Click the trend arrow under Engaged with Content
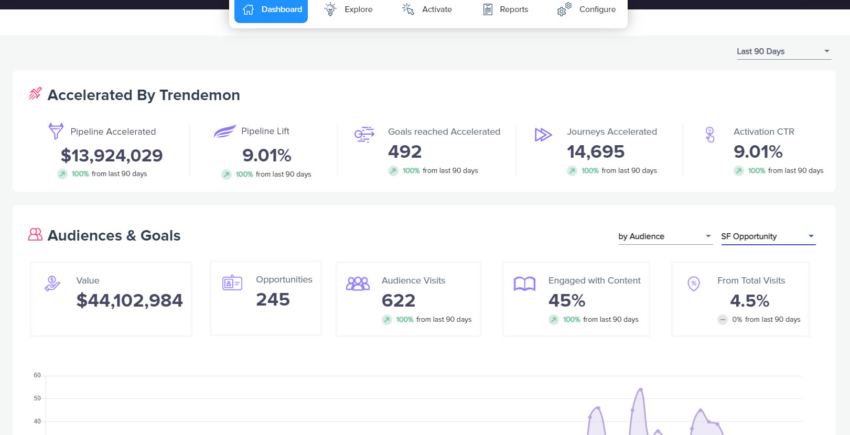Image resolution: width=850 pixels, height=435 pixels. 553,320
